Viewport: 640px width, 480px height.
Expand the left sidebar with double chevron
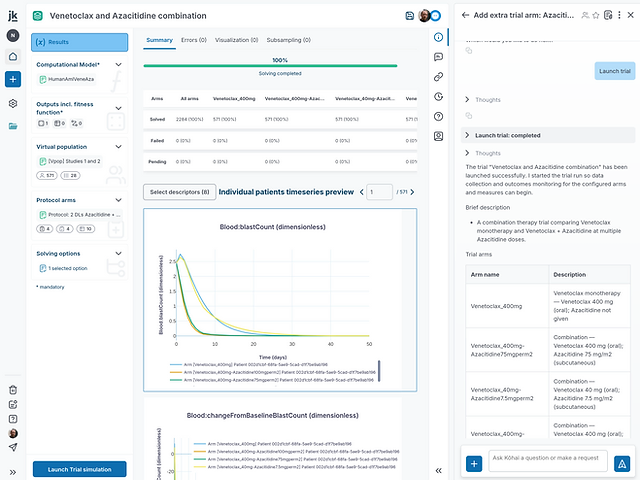13,472
